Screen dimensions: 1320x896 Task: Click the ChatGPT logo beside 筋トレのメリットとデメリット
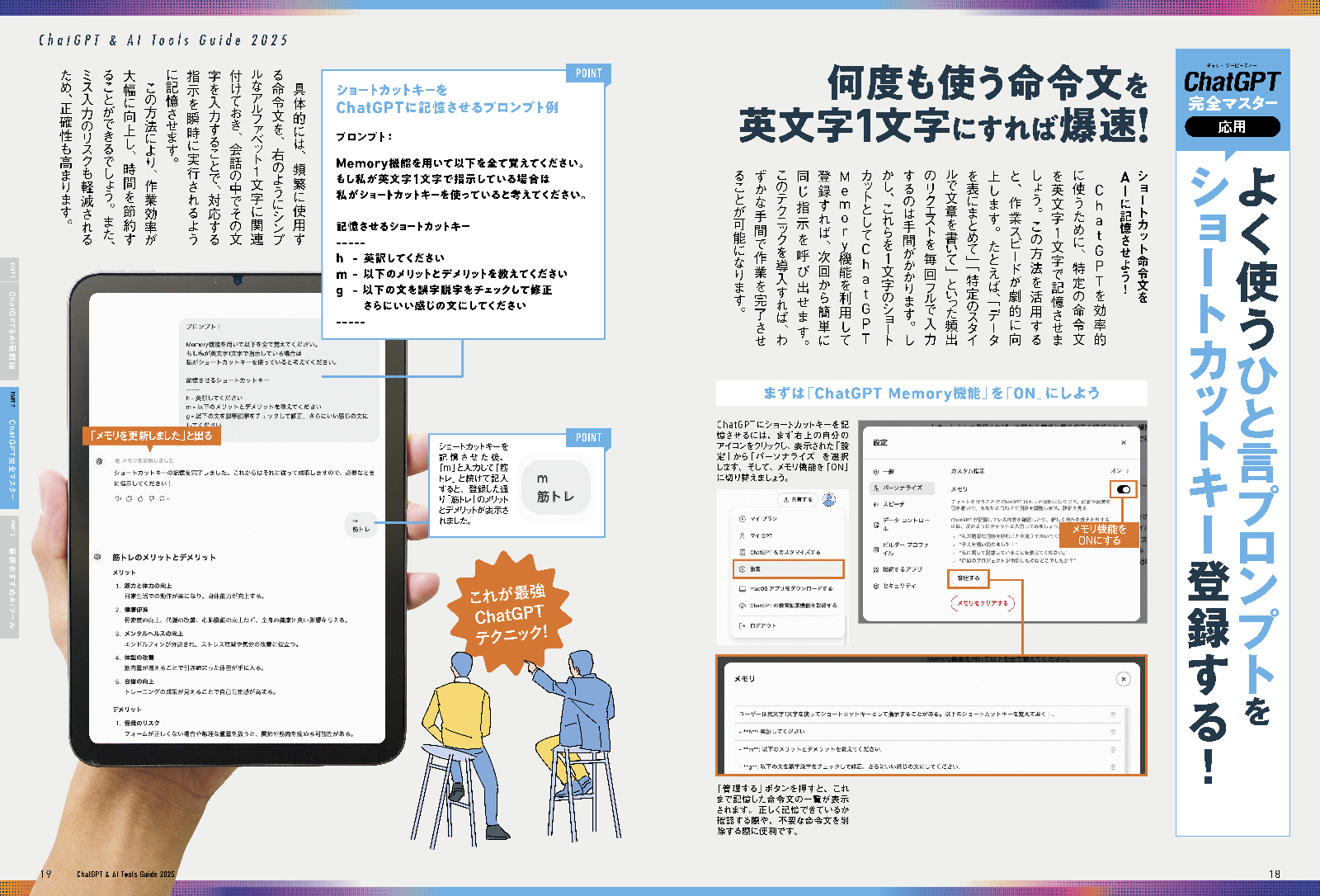(x=99, y=557)
